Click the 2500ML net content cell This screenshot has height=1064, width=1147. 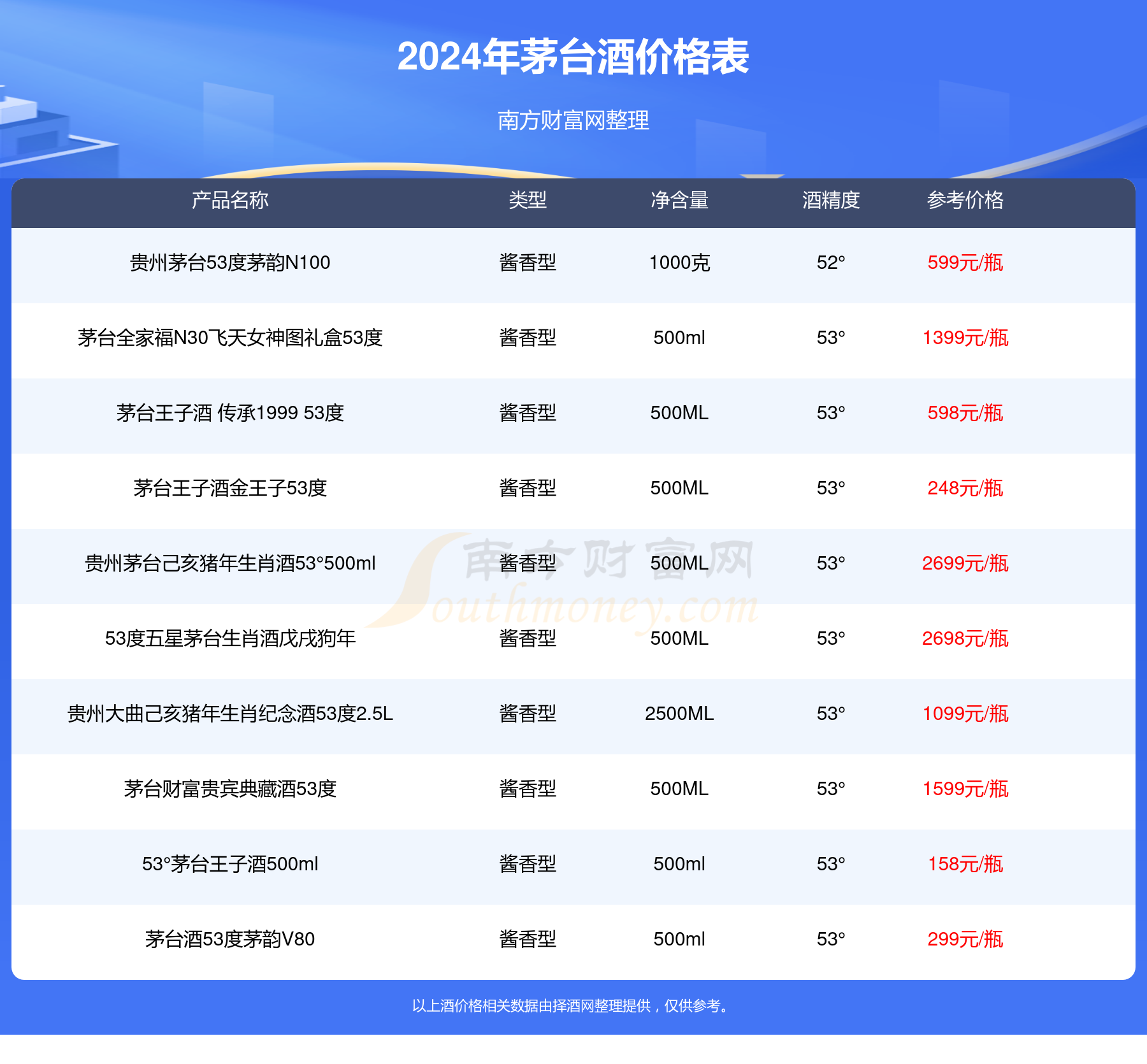pos(679,714)
